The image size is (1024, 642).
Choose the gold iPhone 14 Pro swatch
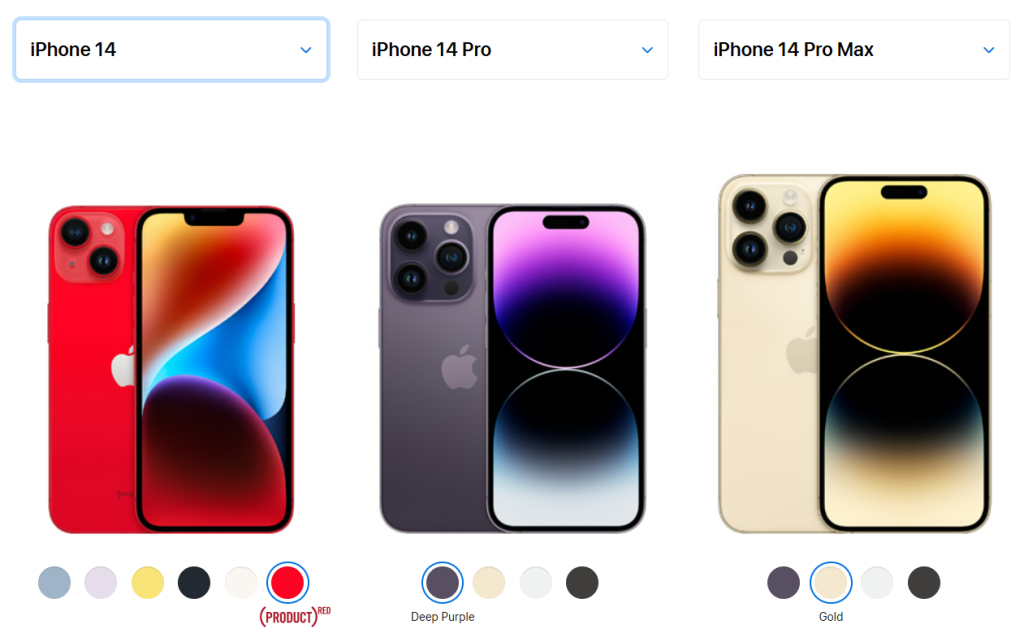(x=489, y=582)
